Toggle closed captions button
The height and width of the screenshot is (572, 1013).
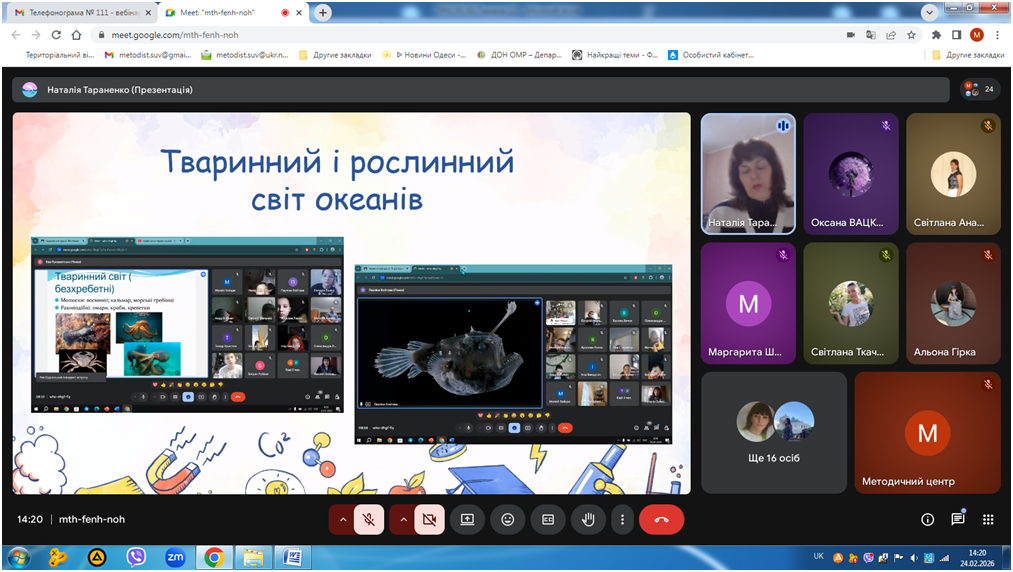(x=548, y=520)
